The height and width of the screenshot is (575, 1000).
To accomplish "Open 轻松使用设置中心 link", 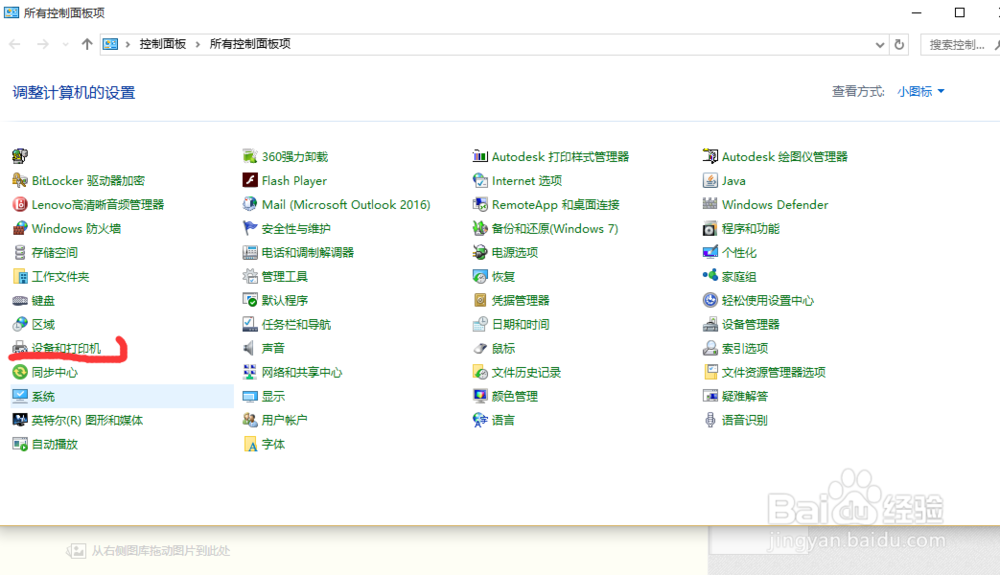I will (768, 300).
